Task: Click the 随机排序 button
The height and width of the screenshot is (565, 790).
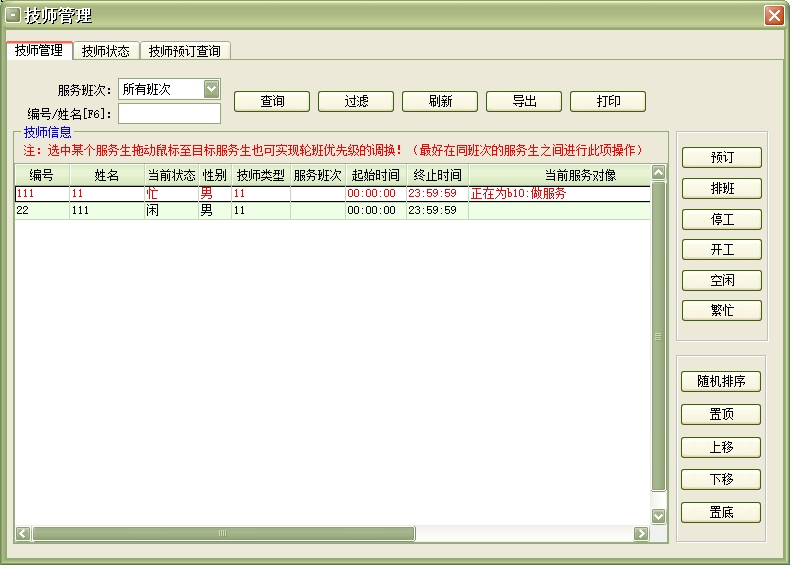Action: tap(721, 382)
